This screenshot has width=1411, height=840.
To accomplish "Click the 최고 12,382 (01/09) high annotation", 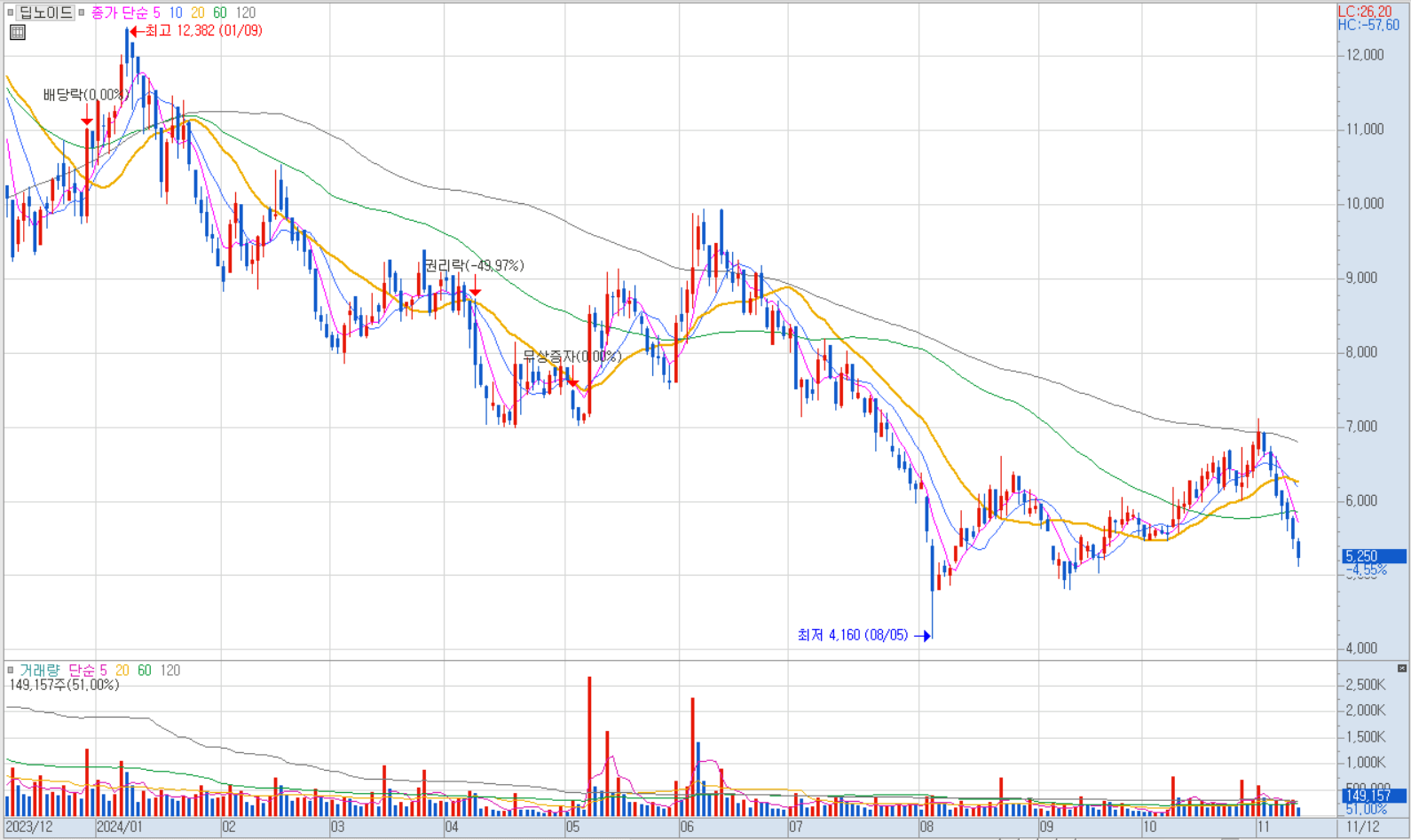I will tap(203, 31).
